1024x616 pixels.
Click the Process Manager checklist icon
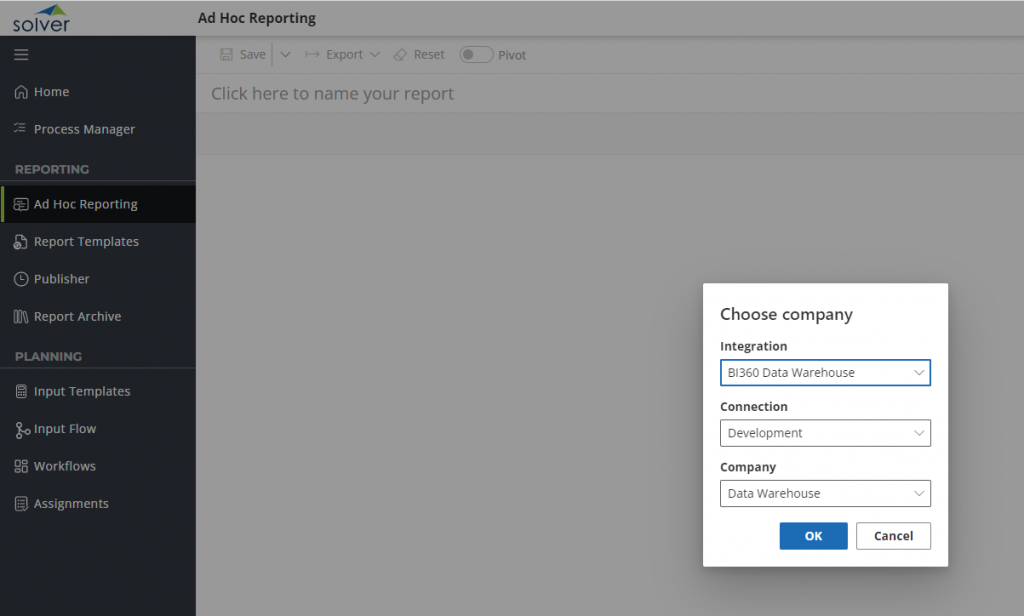(x=20, y=129)
